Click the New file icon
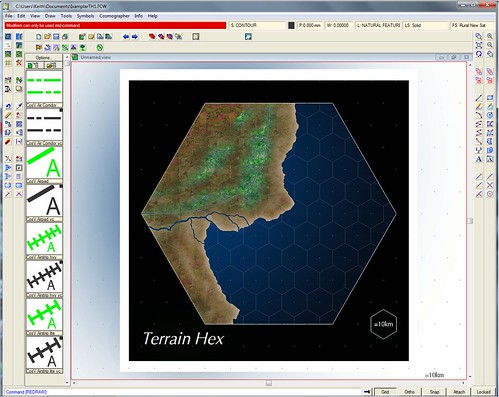This screenshot has width=499, height=397. [x=39, y=37]
